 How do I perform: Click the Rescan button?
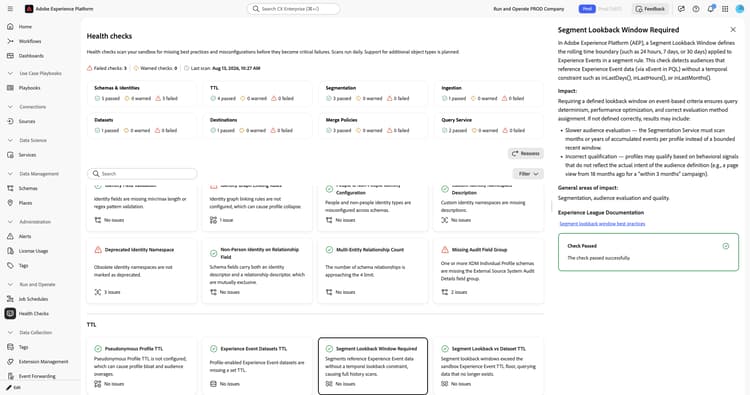526,154
